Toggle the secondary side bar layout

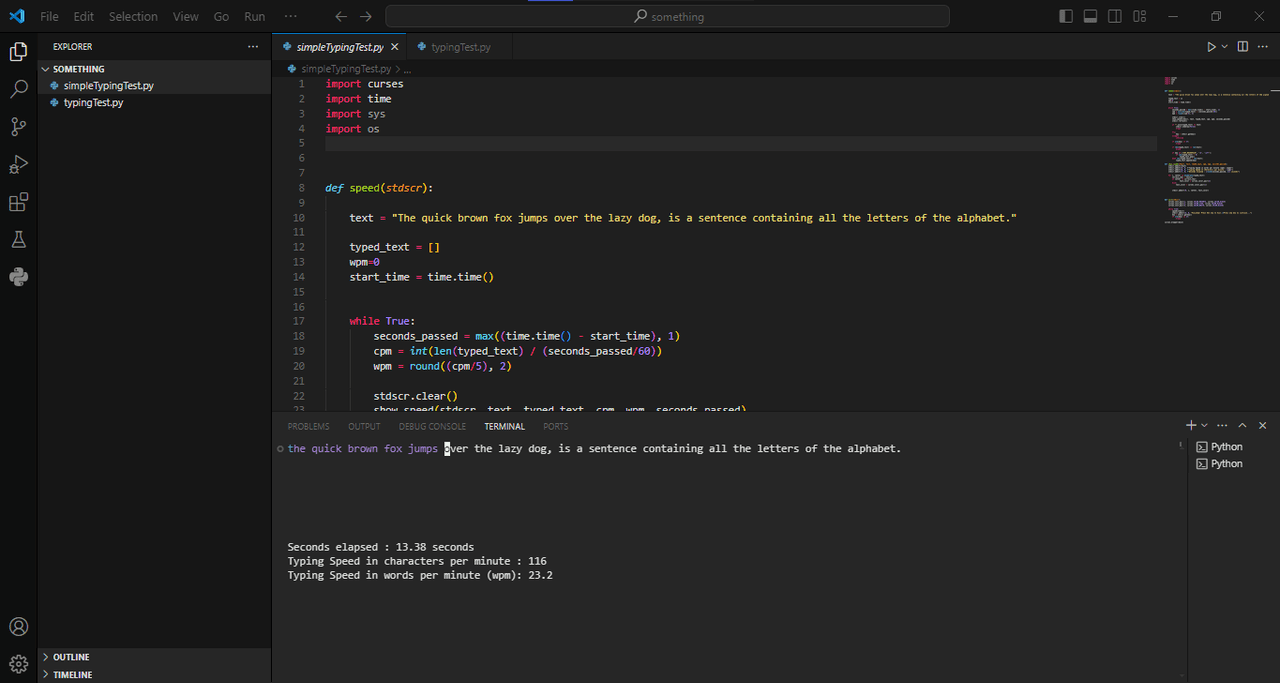pos(1115,16)
